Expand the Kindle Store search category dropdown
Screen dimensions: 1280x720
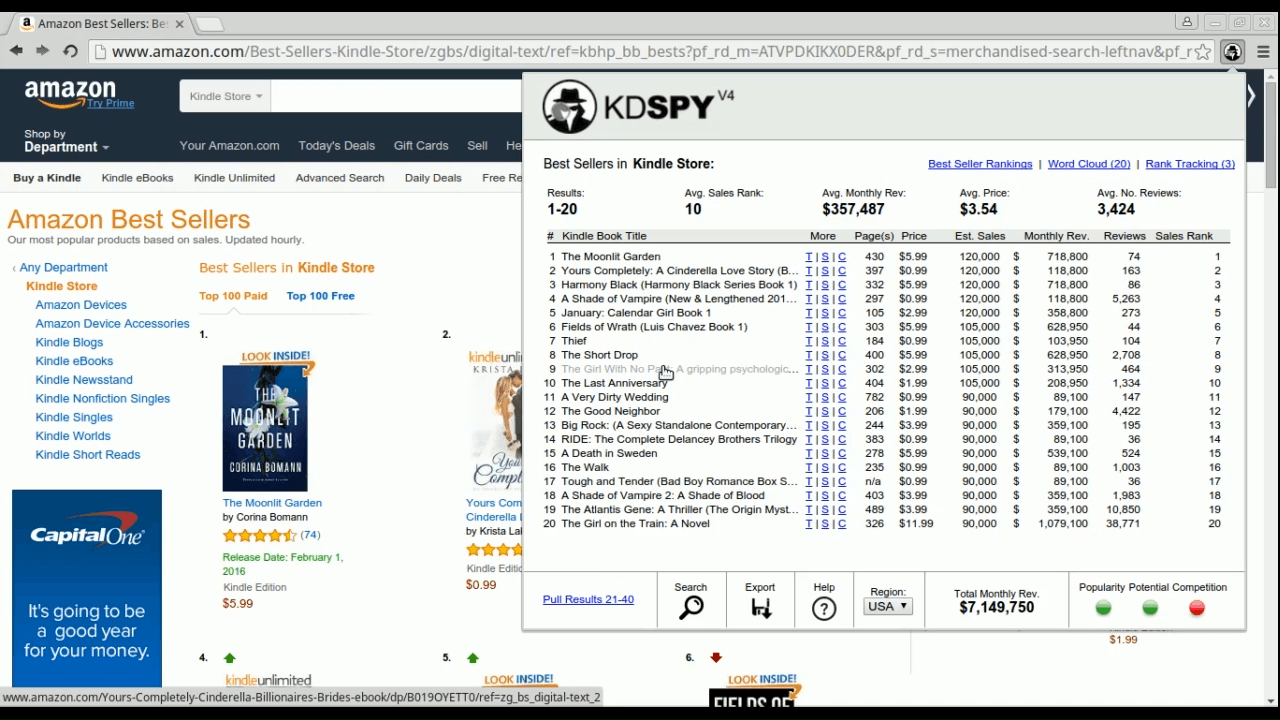(225, 96)
